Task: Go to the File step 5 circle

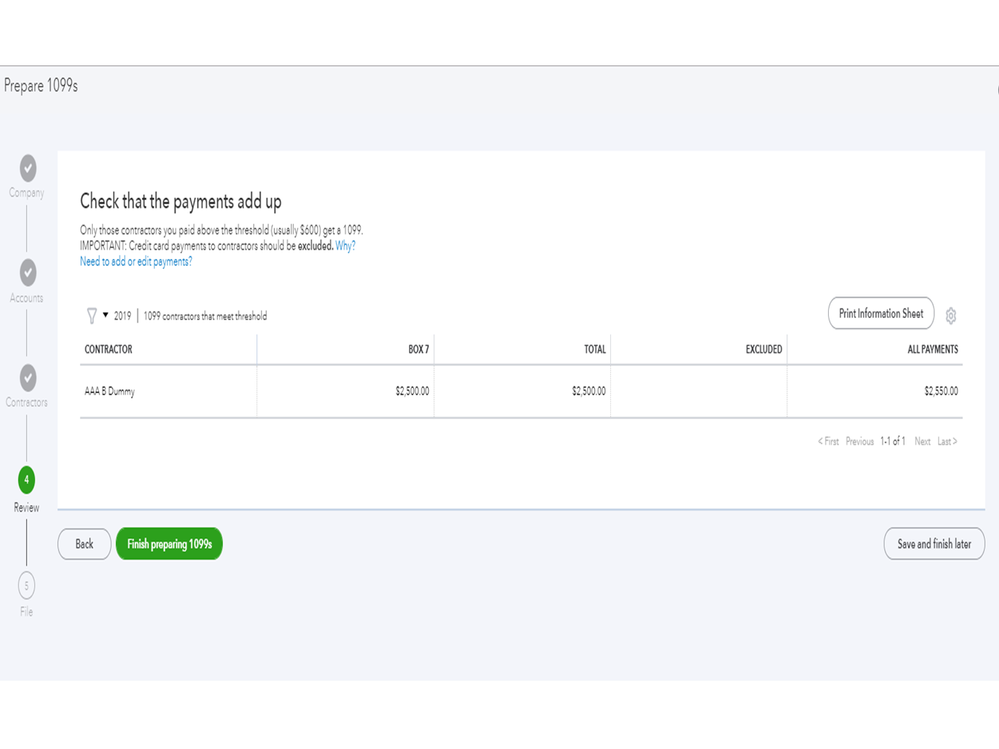Action: coord(27,586)
